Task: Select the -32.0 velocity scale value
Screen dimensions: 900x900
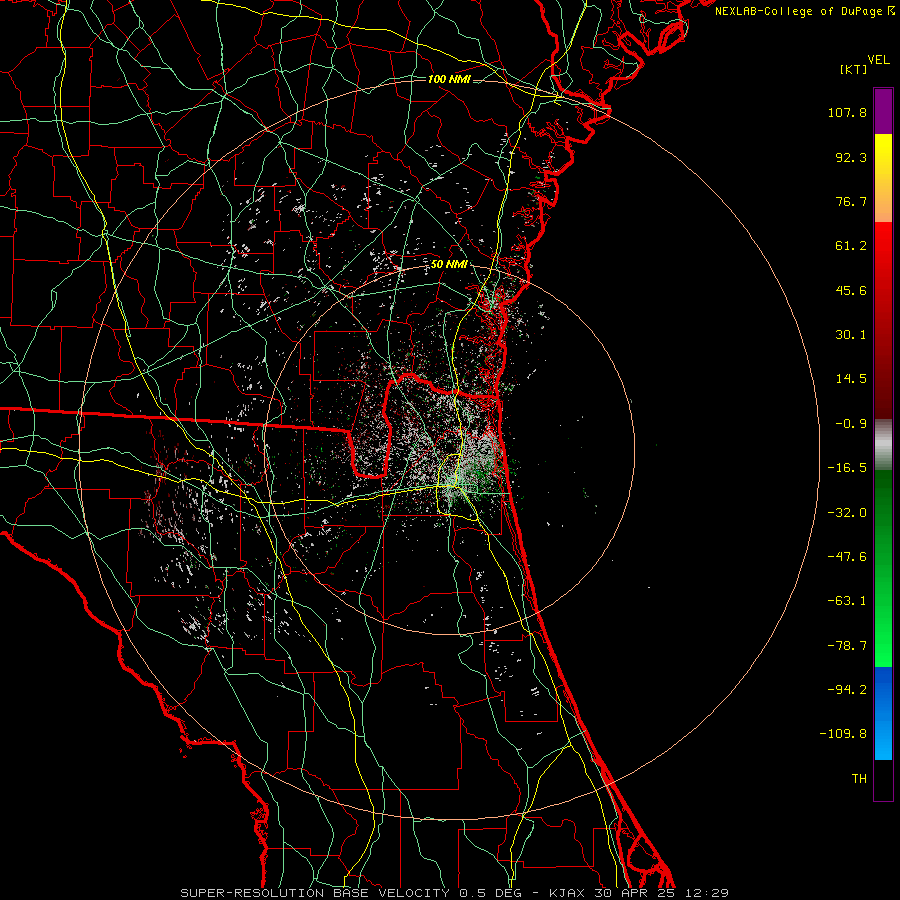Action: (x=847, y=513)
